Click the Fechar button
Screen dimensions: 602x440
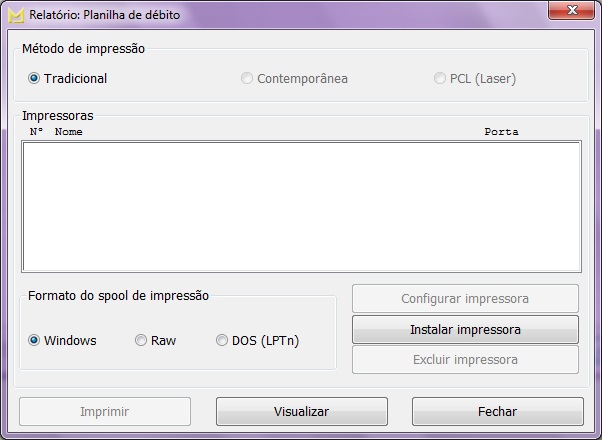click(x=497, y=411)
